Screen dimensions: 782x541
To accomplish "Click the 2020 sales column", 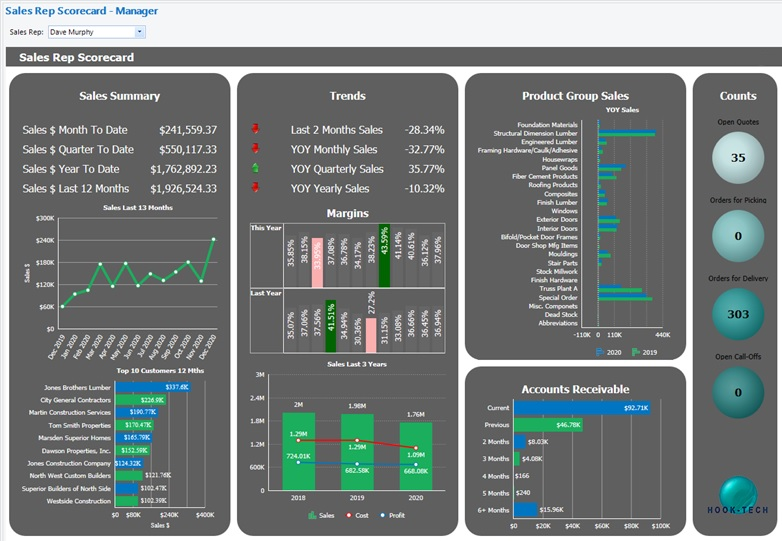I will click(416, 456).
